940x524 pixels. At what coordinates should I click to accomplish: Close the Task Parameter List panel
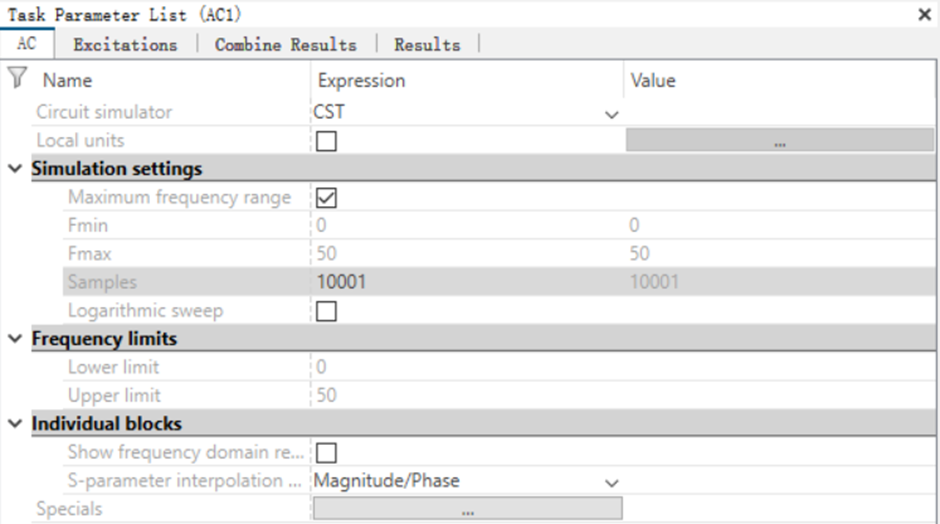coord(924,14)
